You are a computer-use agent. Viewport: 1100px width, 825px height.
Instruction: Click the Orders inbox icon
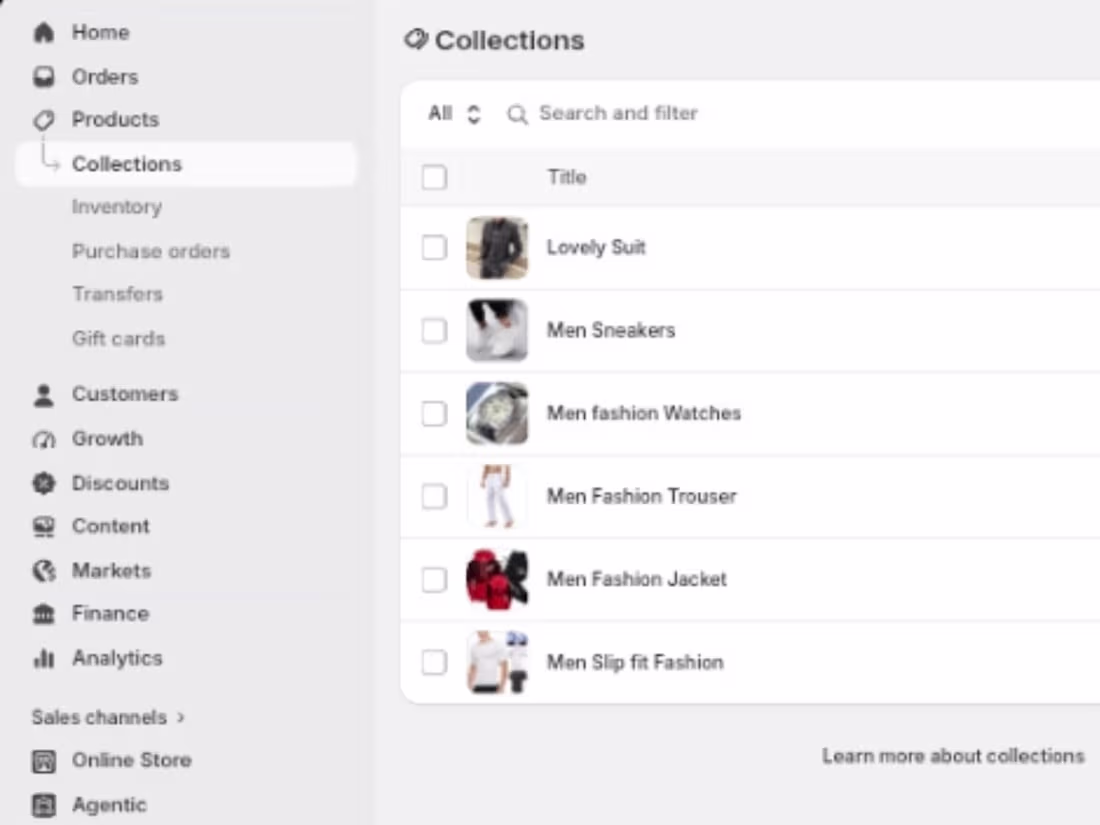click(x=43, y=76)
